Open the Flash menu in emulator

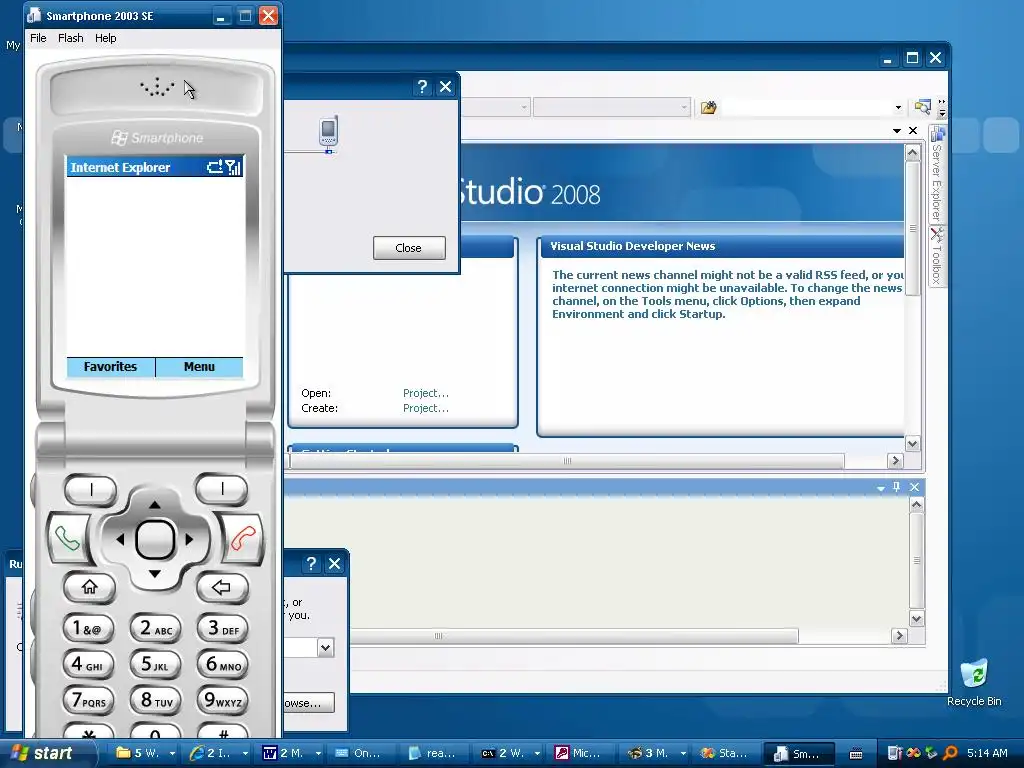(x=71, y=38)
